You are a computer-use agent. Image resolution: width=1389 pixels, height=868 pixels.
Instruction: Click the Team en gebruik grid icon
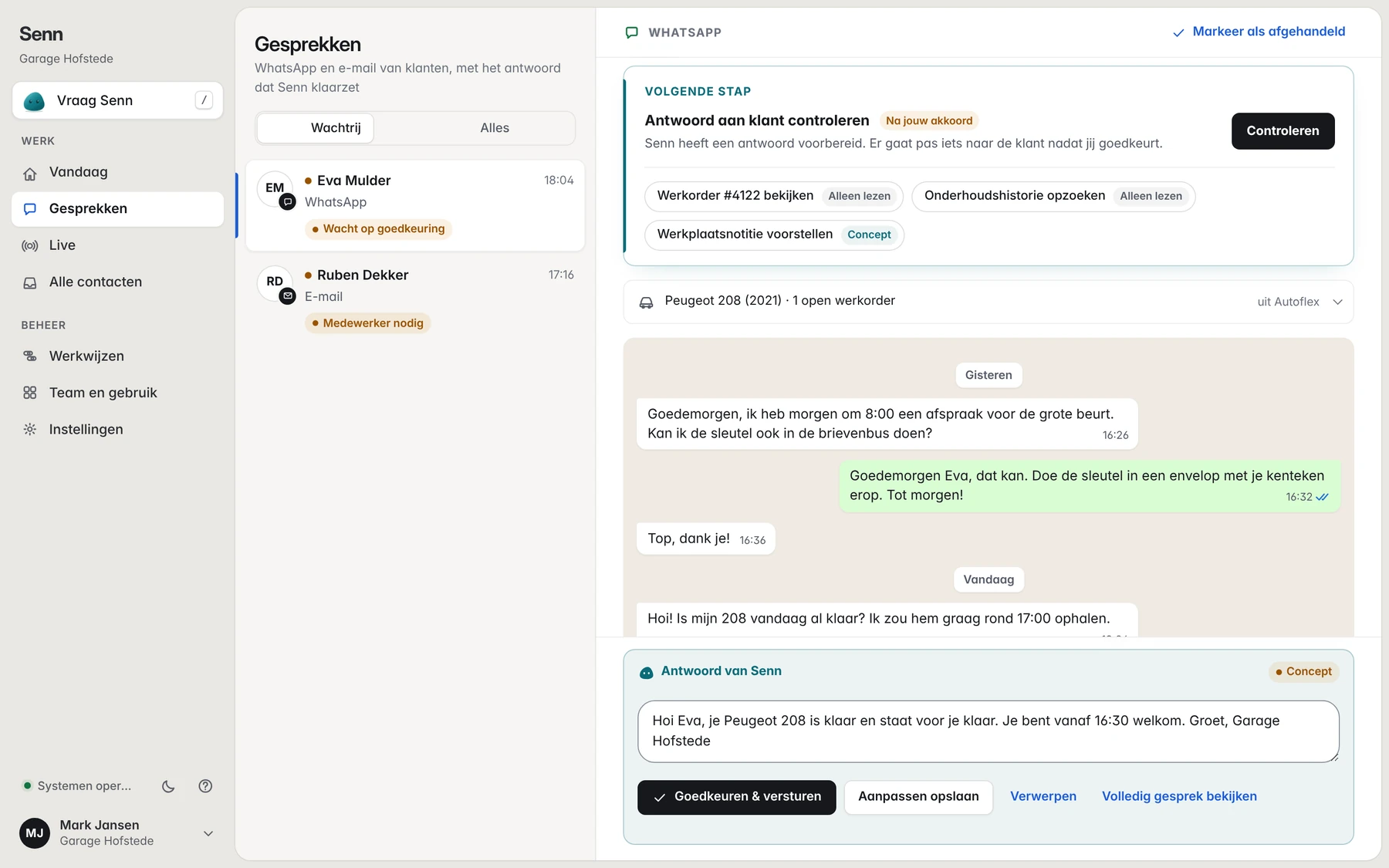[30, 393]
